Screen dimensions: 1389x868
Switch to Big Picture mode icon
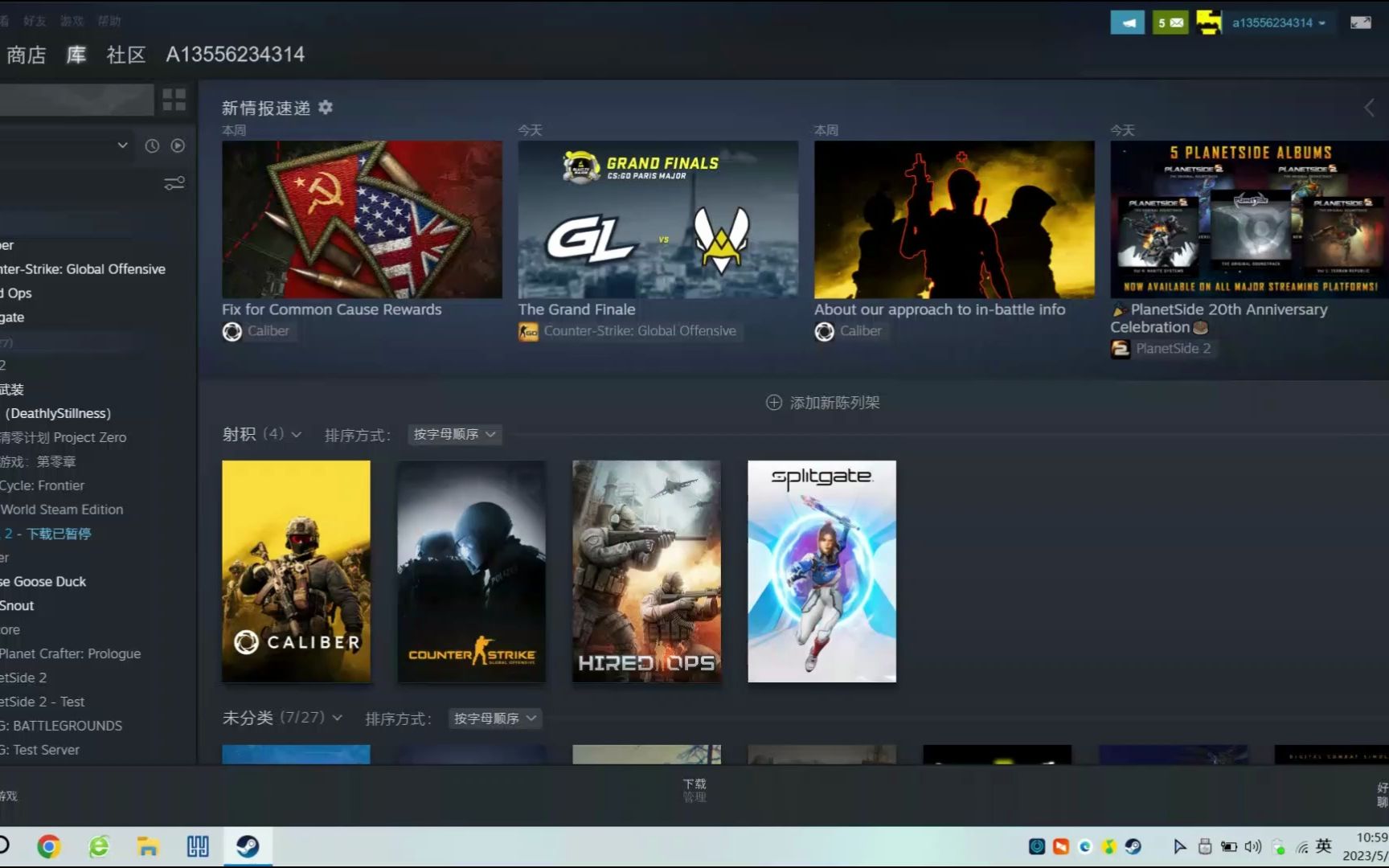click(x=1360, y=23)
